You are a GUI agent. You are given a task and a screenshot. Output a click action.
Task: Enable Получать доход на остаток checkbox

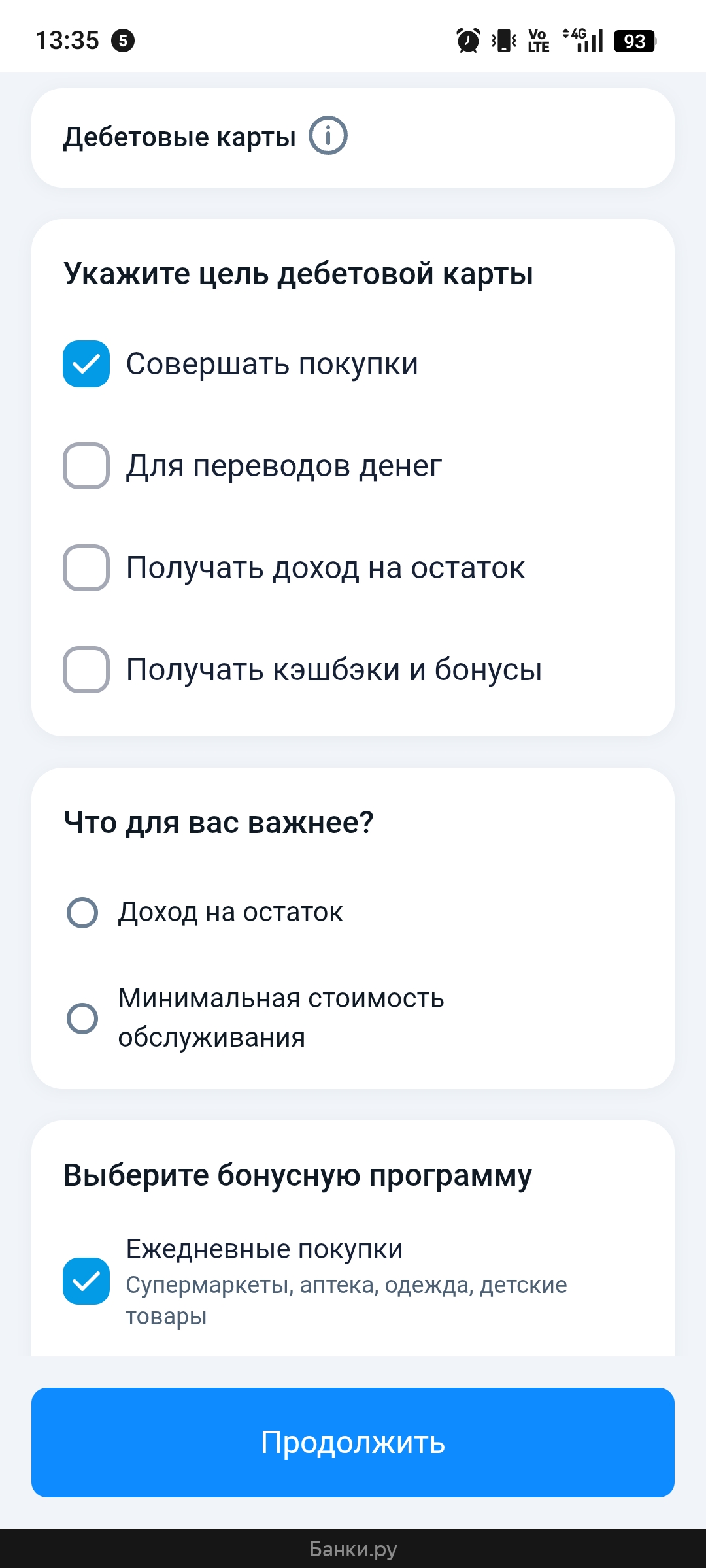click(86, 568)
